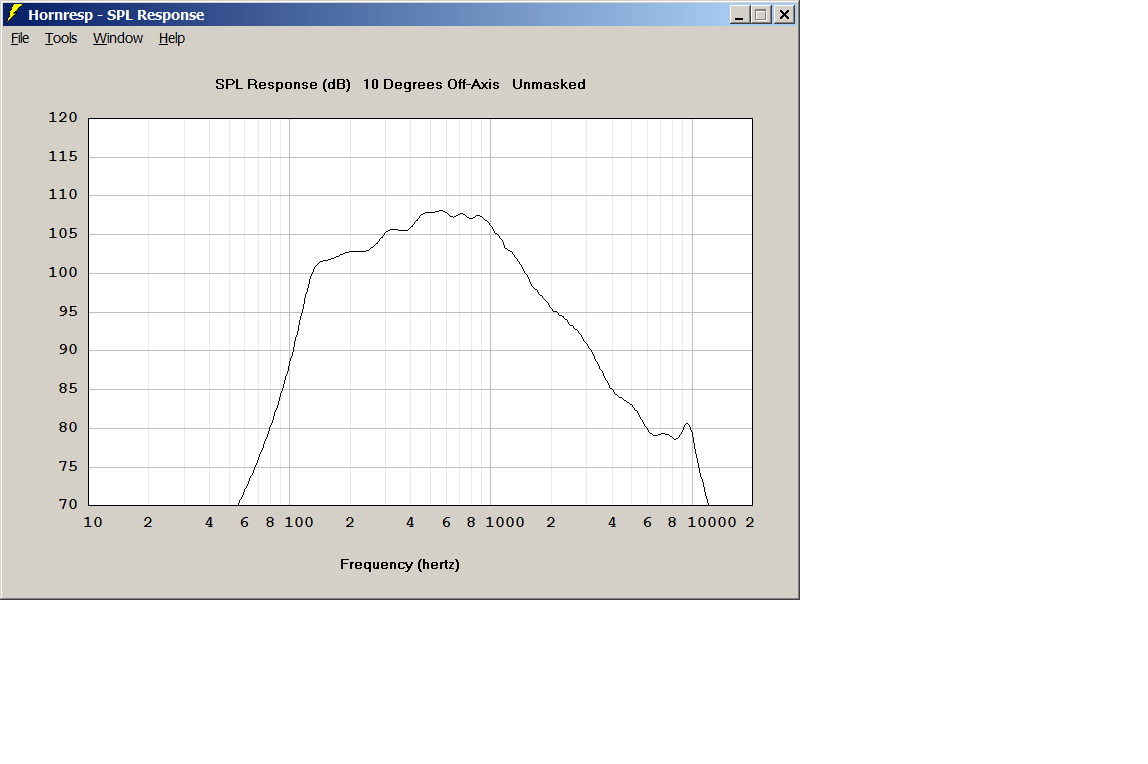Click the SPL curve peak near 600 Hz
This screenshot has height=764, width=1148.
click(x=440, y=211)
